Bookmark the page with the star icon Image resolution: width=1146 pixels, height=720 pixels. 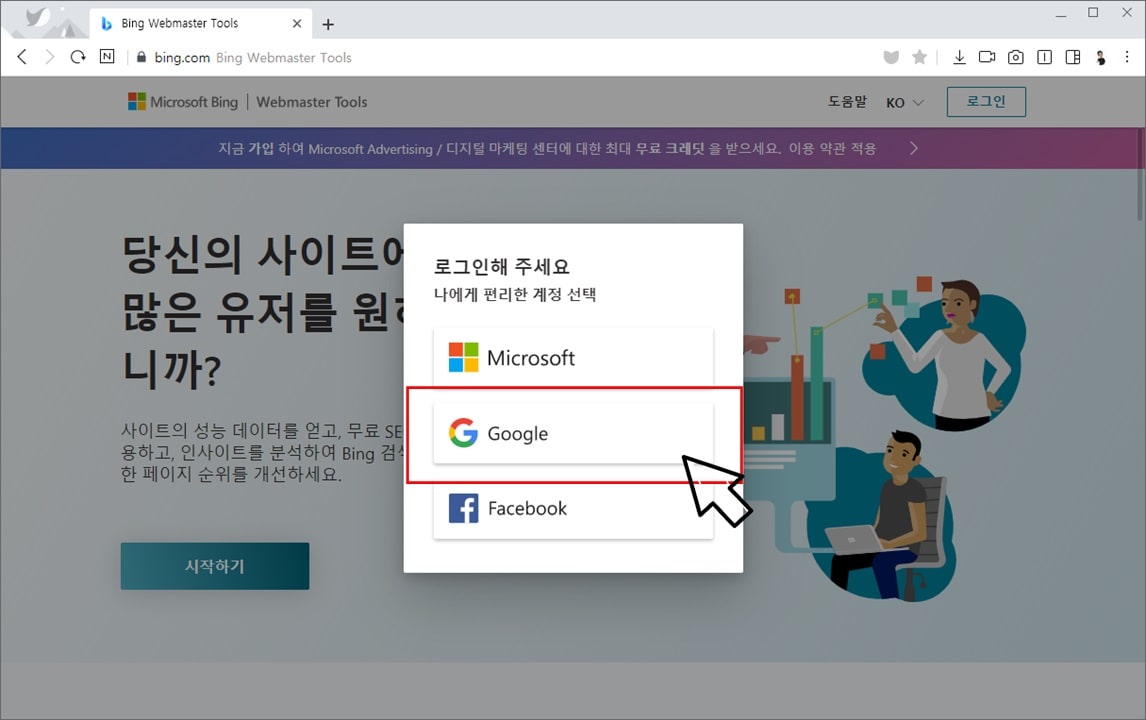919,57
